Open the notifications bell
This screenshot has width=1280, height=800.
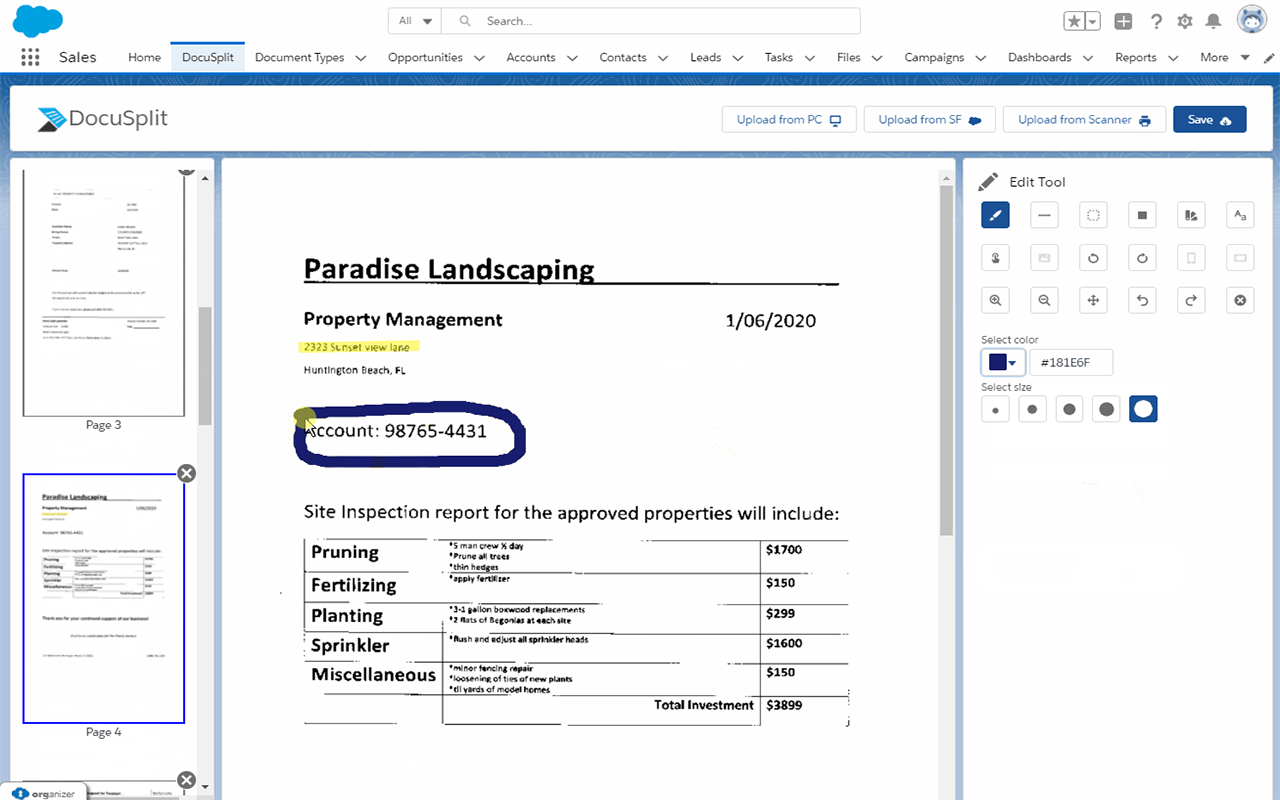(x=1214, y=21)
